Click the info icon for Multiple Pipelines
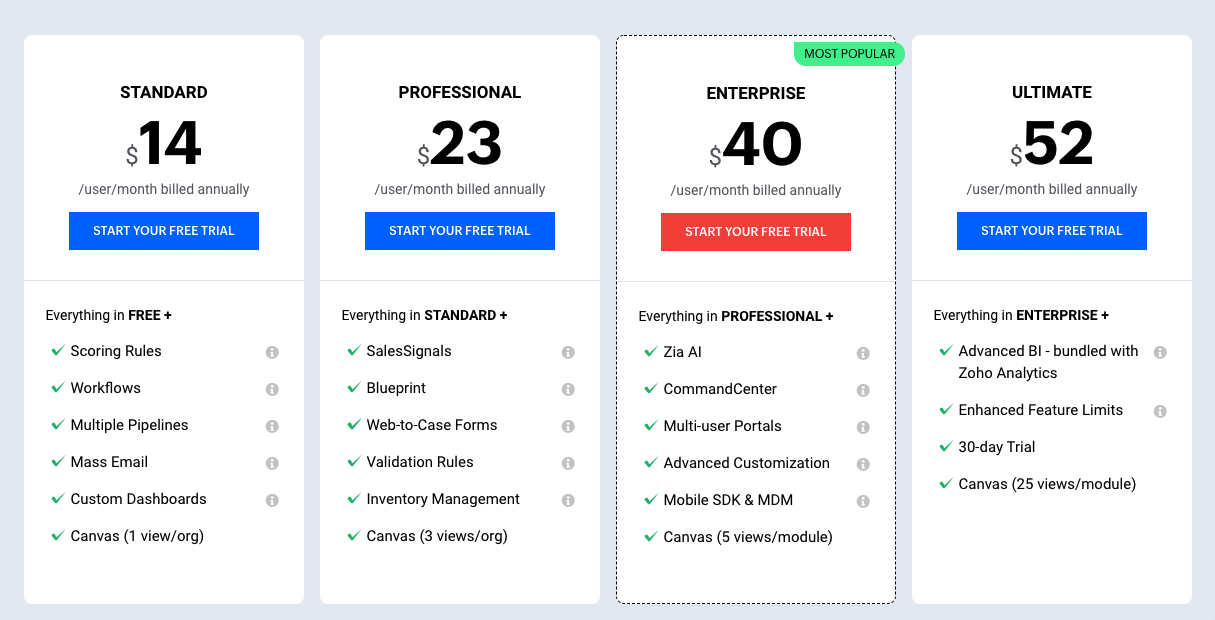Screen dimensions: 1215x620 coord(272,427)
